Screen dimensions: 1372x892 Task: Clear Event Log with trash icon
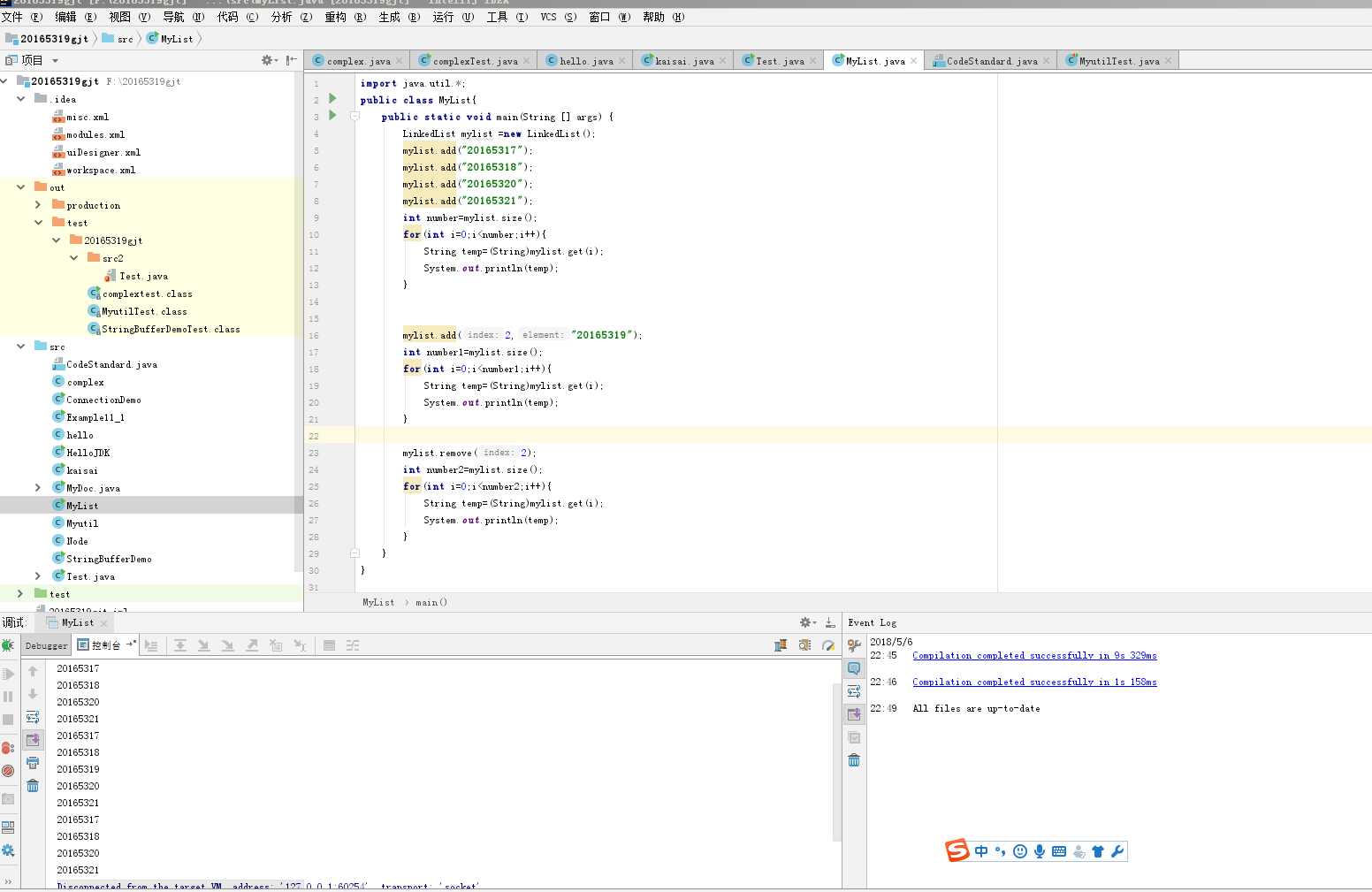click(854, 760)
